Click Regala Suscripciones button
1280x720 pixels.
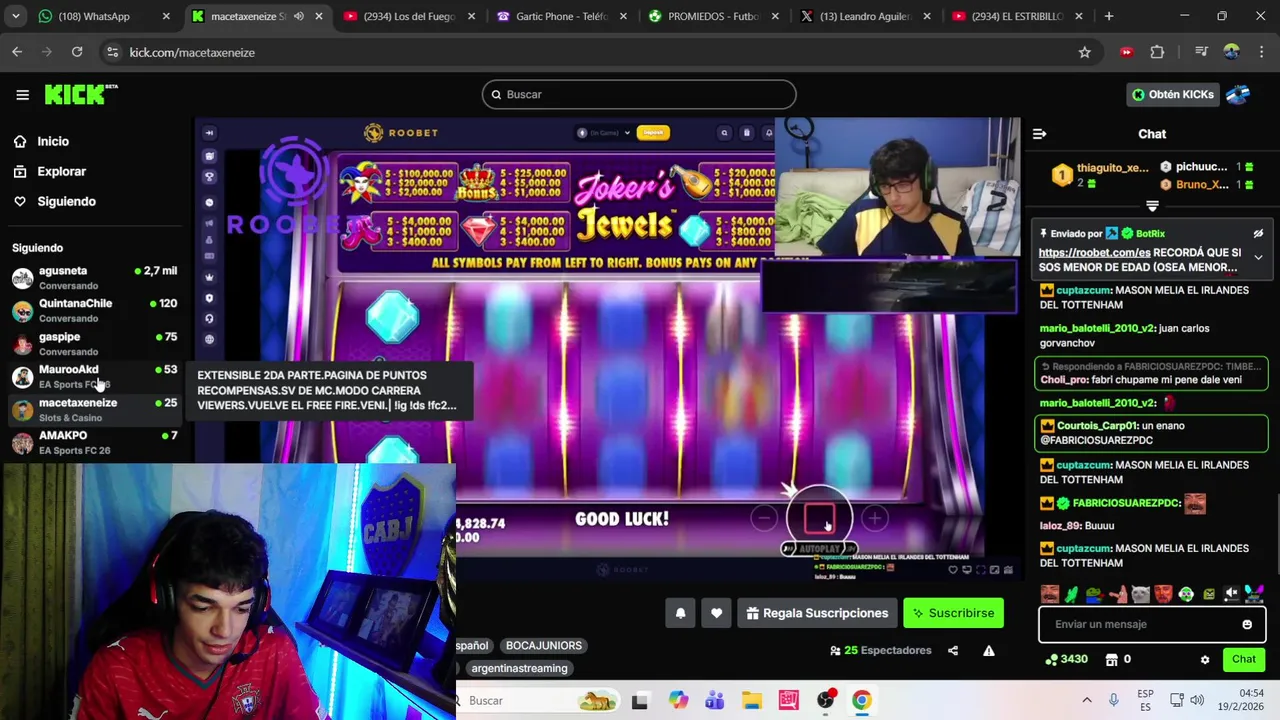point(817,613)
